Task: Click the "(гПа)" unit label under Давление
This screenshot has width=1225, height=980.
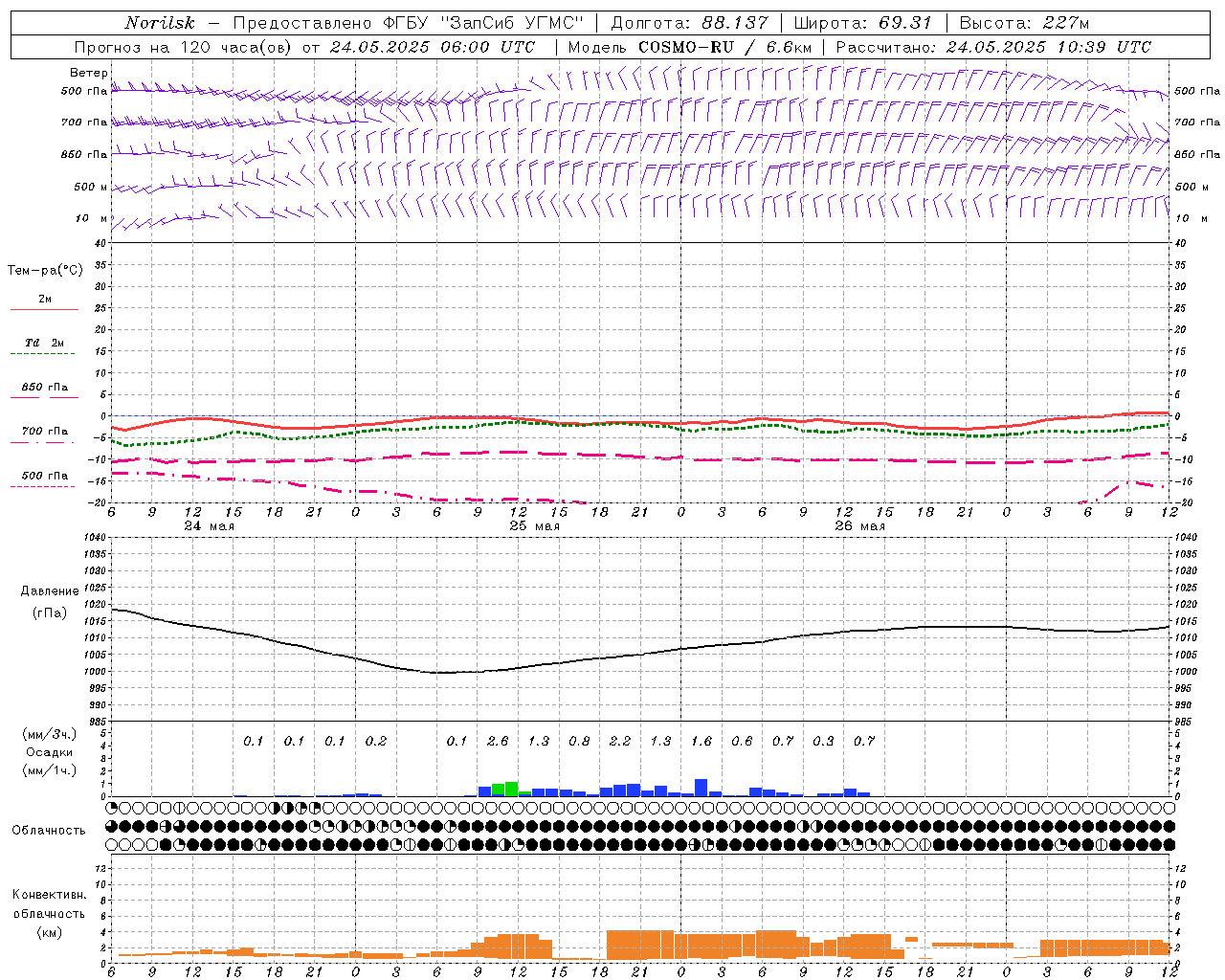Action: [50, 612]
